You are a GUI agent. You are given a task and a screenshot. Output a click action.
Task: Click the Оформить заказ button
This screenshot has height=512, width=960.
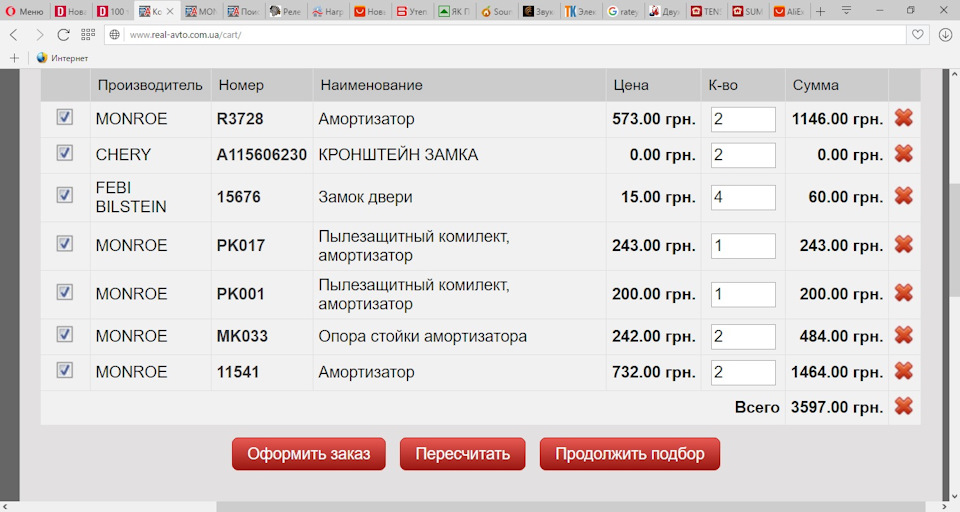(309, 454)
